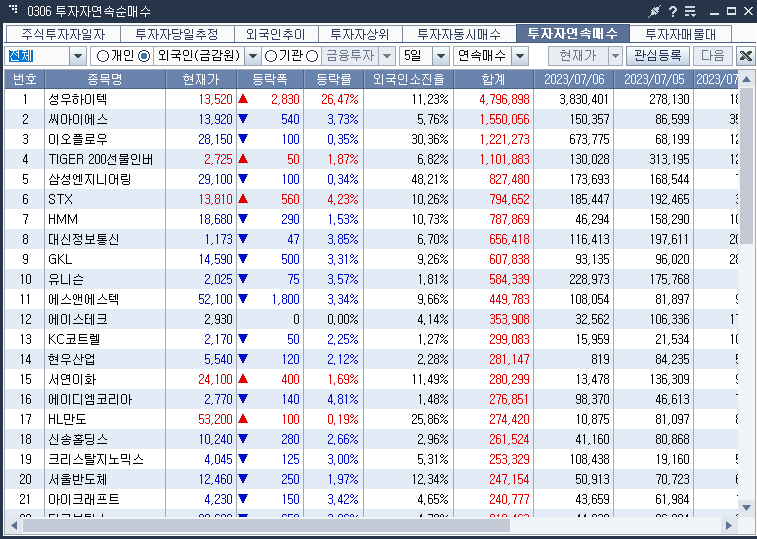Sort by 등락률 column header
The image size is (757, 539).
click(x=334, y=79)
